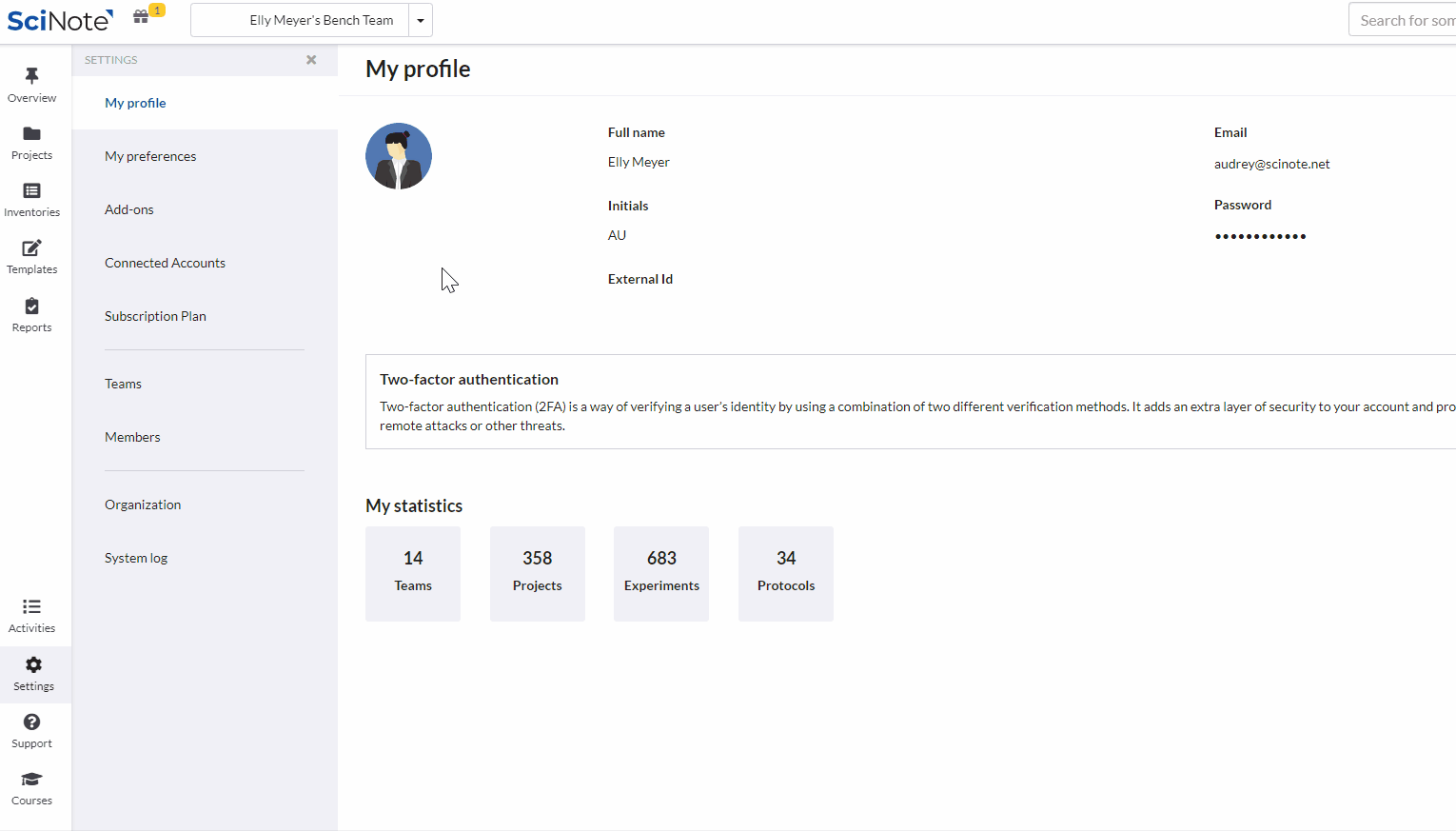Viewport: 1456px width, 831px height.
Task: Open the Activities list icon
Action: (32, 607)
